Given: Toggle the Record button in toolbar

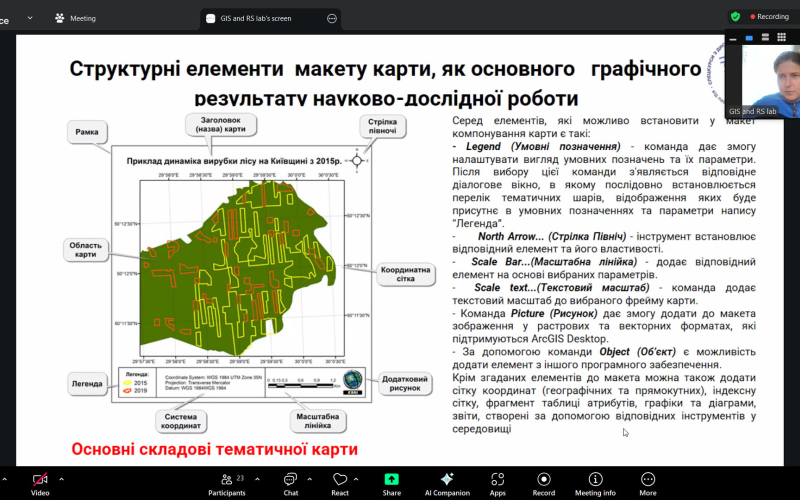Looking at the screenshot, I should [x=543, y=480].
